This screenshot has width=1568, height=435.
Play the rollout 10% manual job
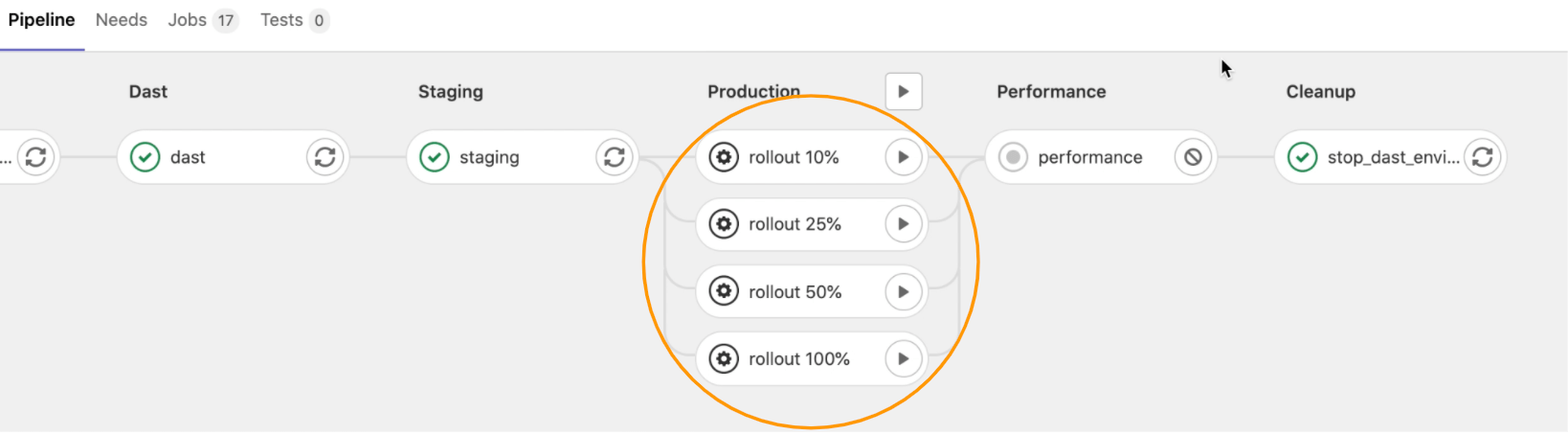(x=903, y=157)
